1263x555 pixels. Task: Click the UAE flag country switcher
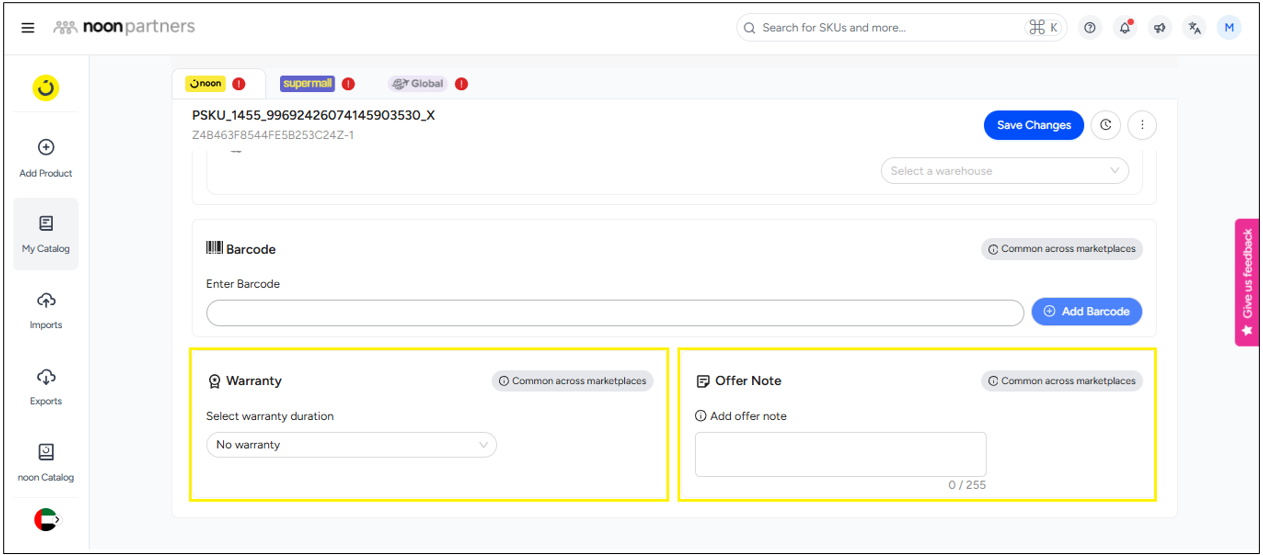[46, 519]
